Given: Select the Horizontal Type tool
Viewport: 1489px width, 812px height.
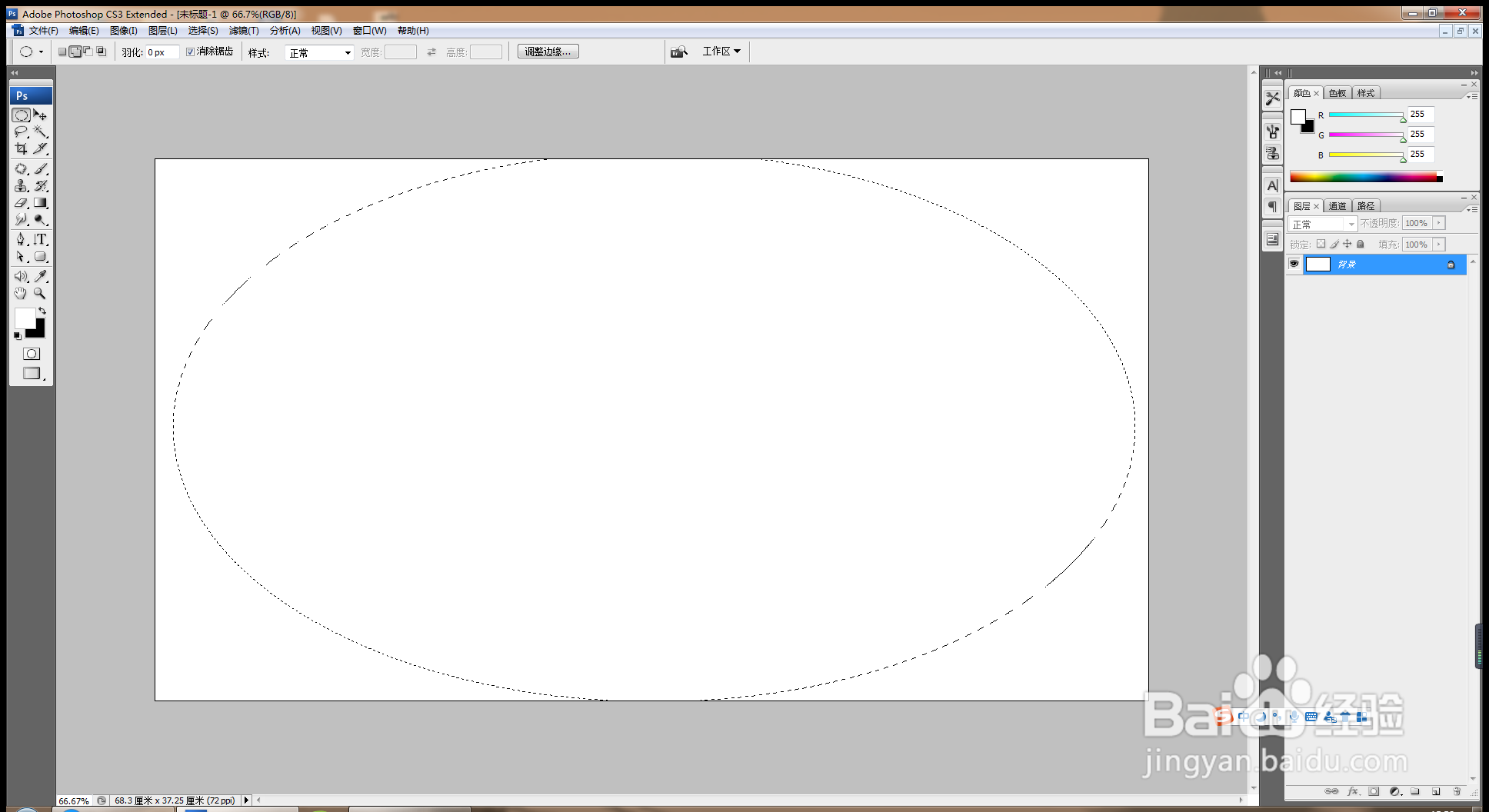Looking at the screenshot, I should point(41,239).
